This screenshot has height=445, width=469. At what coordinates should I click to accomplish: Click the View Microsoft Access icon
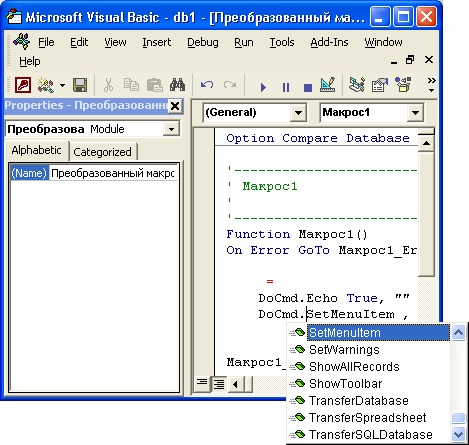pyautogui.click(x=23, y=85)
